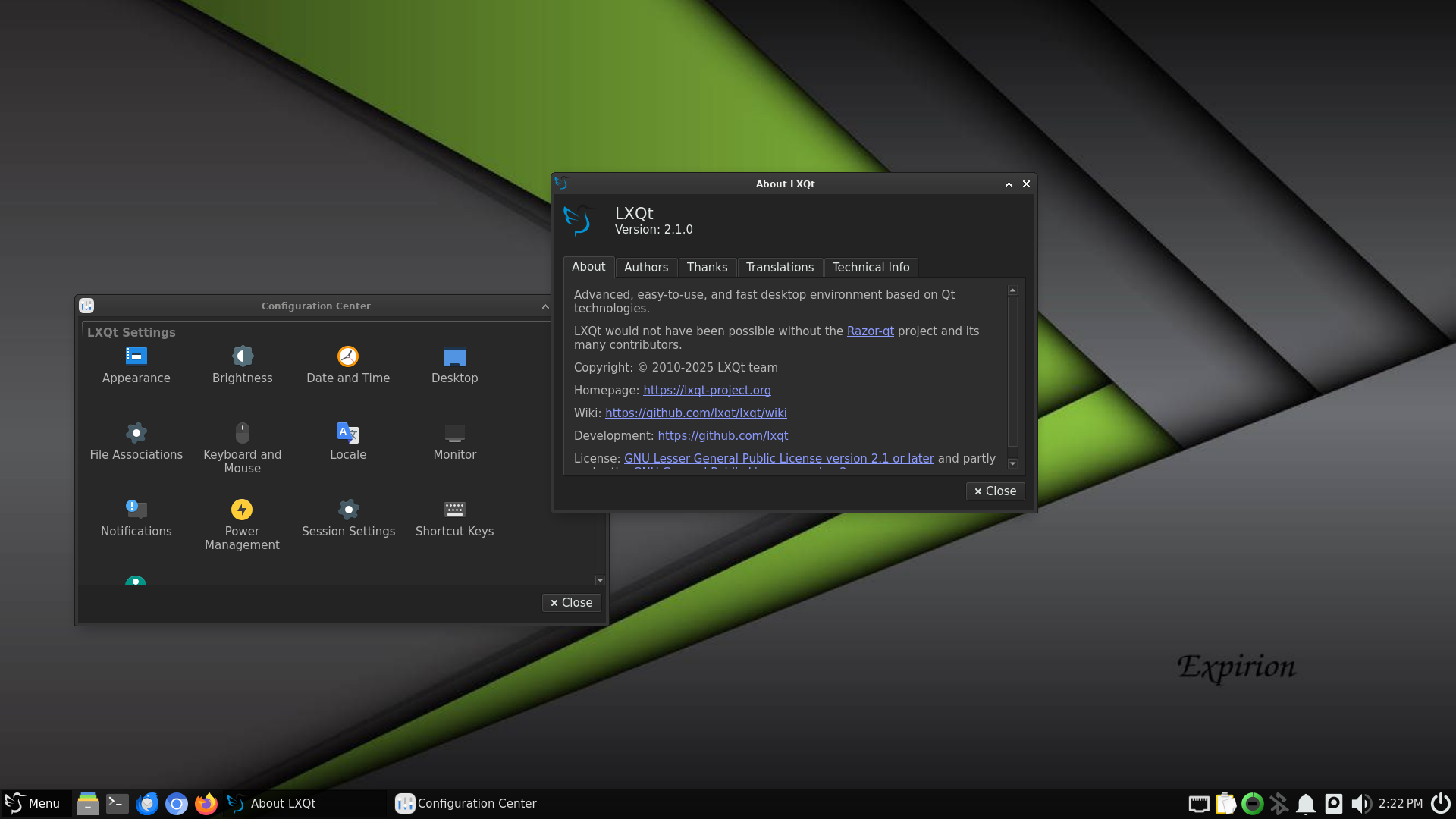Image resolution: width=1456 pixels, height=819 pixels.
Task: Click the power button in the panel
Action: 1440,803
